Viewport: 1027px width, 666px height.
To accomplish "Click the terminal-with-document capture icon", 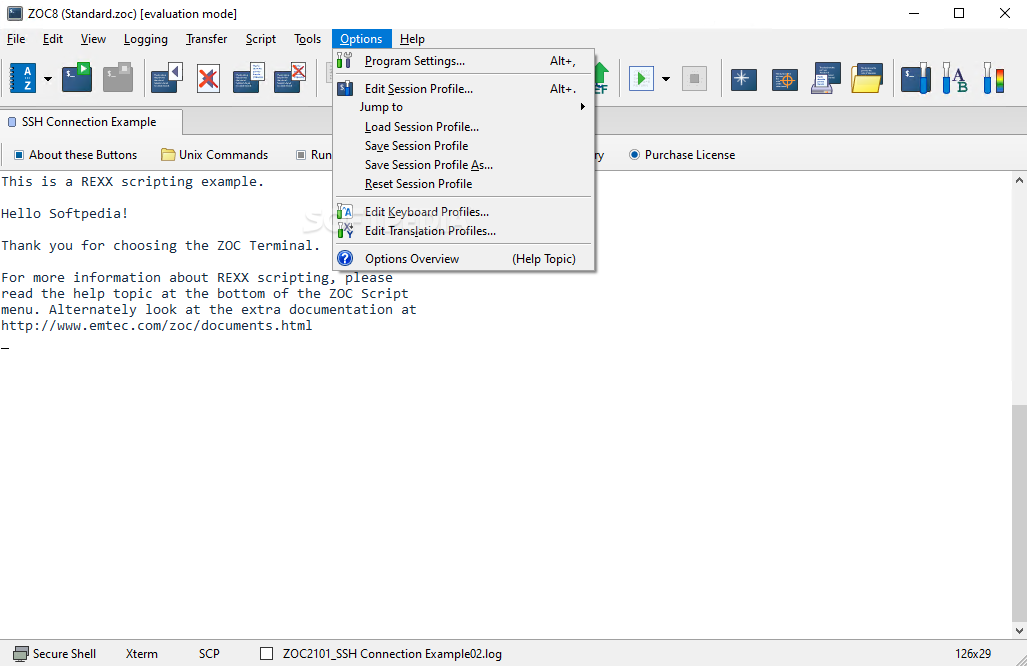I will coord(249,78).
